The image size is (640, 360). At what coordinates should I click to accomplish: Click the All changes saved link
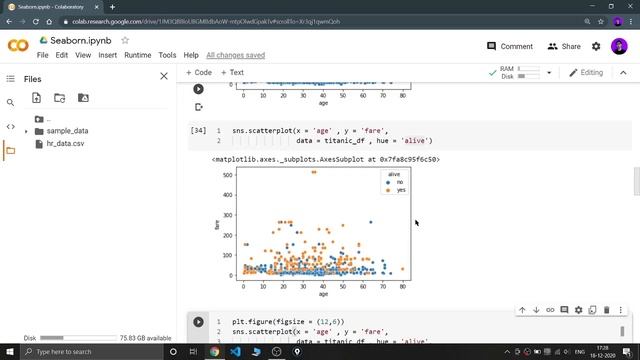pyautogui.click(x=236, y=55)
